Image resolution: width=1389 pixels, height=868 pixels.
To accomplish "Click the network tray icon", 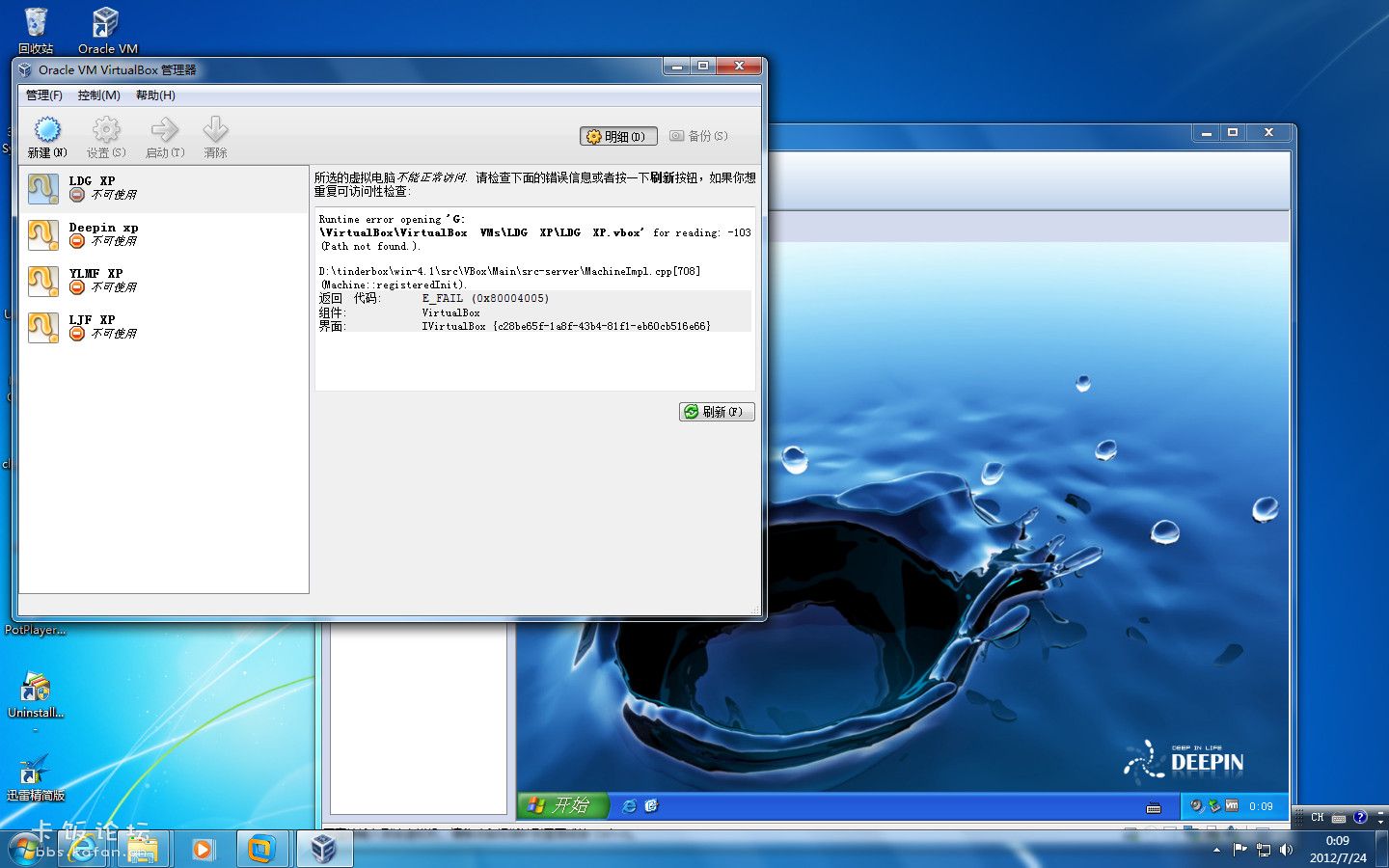I will click(x=1263, y=850).
